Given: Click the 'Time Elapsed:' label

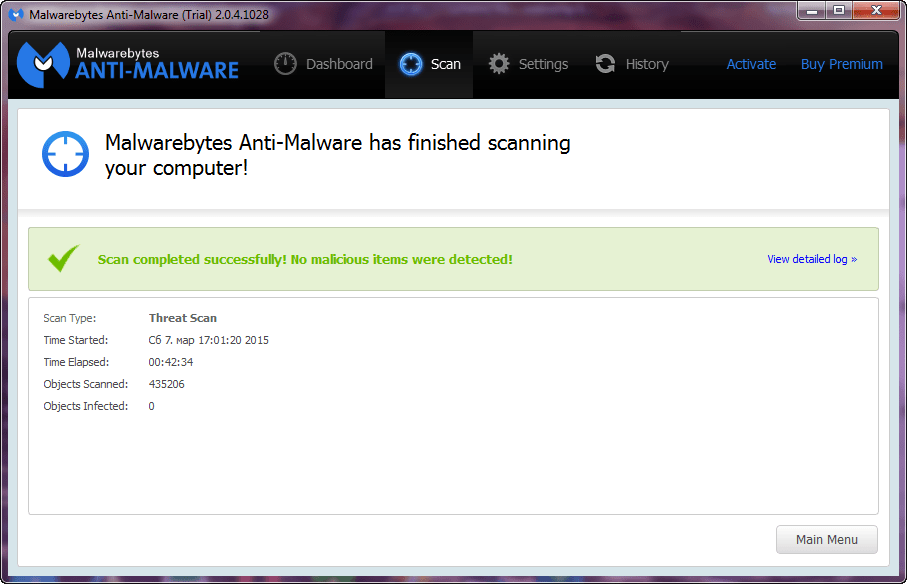Looking at the screenshot, I should 76,362.
